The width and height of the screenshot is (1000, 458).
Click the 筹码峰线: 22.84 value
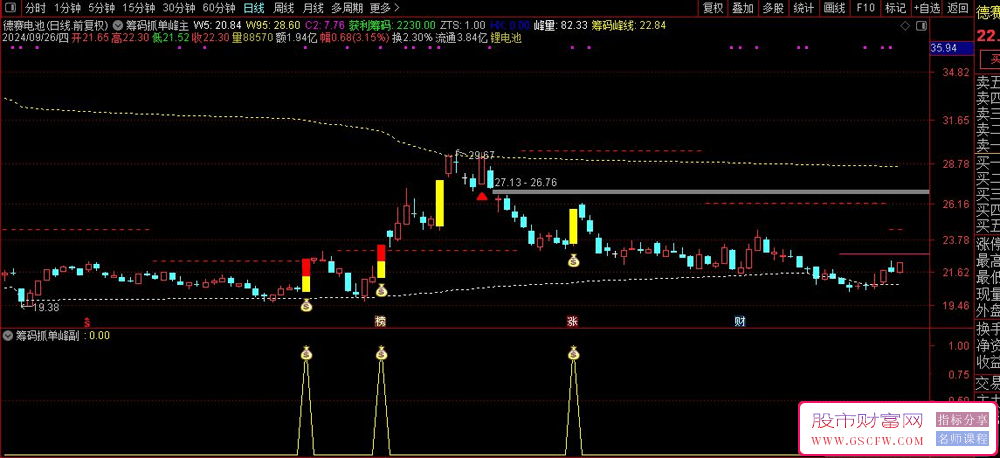[x=628, y=26]
